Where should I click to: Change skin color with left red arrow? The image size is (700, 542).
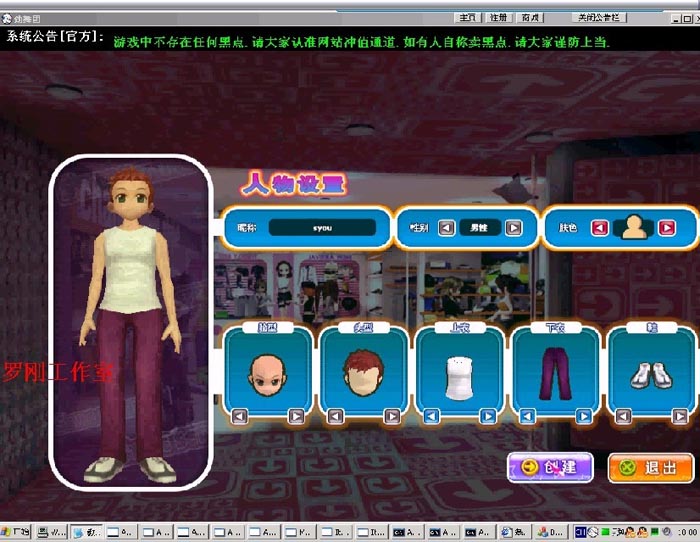599,228
